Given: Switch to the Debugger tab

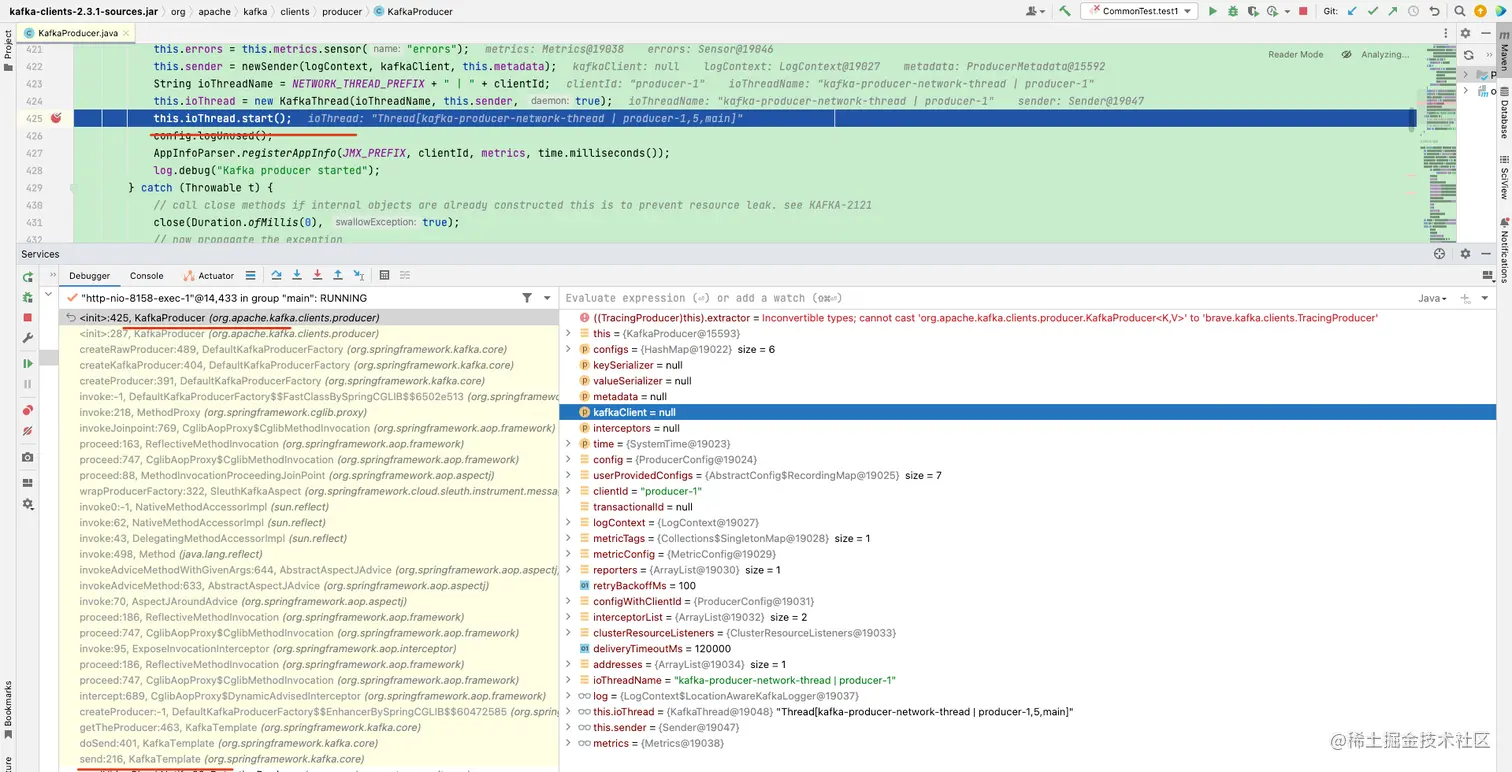Looking at the screenshot, I should click(89, 275).
